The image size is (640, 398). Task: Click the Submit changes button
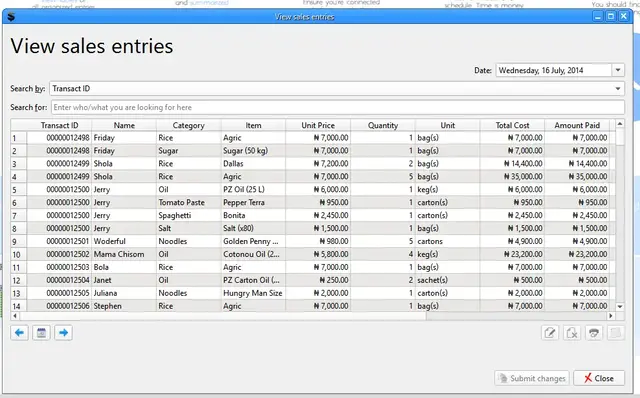[x=532, y=378]
